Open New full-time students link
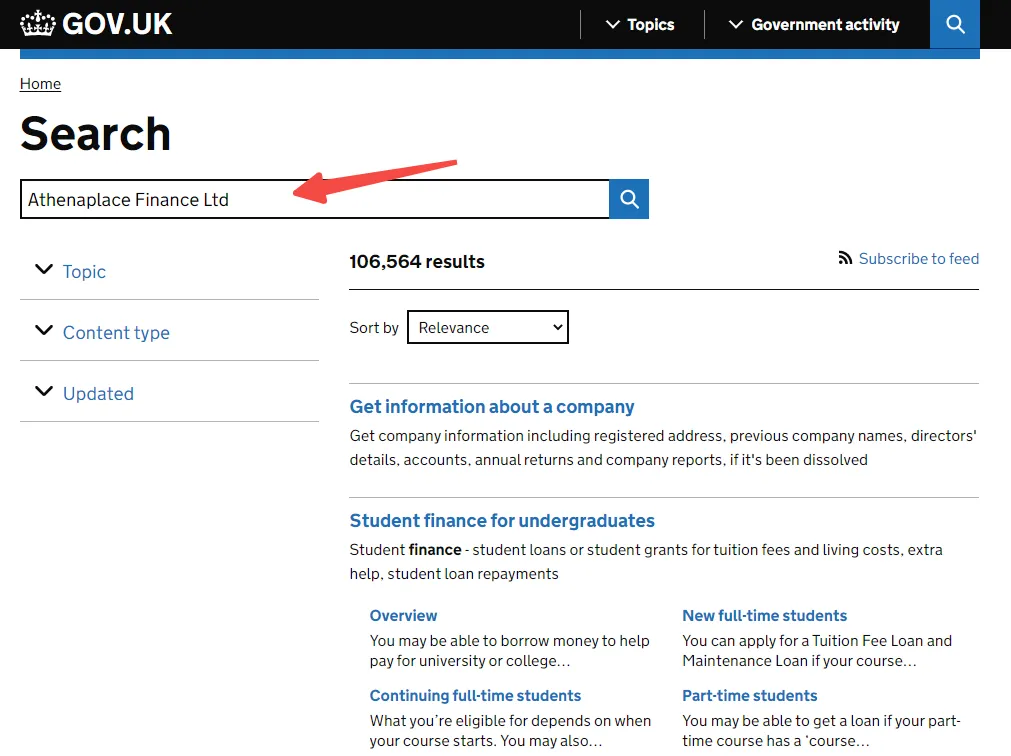The image size is (1011, 756). 764,615
